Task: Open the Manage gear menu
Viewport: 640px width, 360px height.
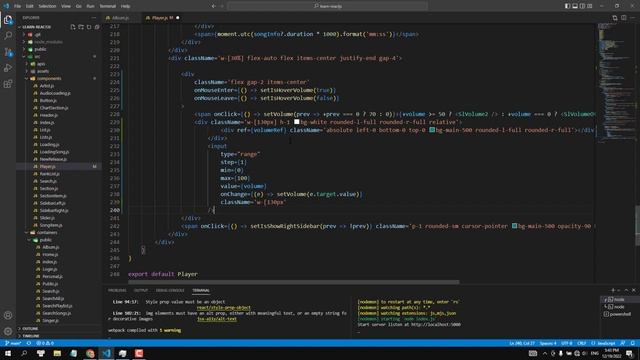Action: click(x=8, y=331)
